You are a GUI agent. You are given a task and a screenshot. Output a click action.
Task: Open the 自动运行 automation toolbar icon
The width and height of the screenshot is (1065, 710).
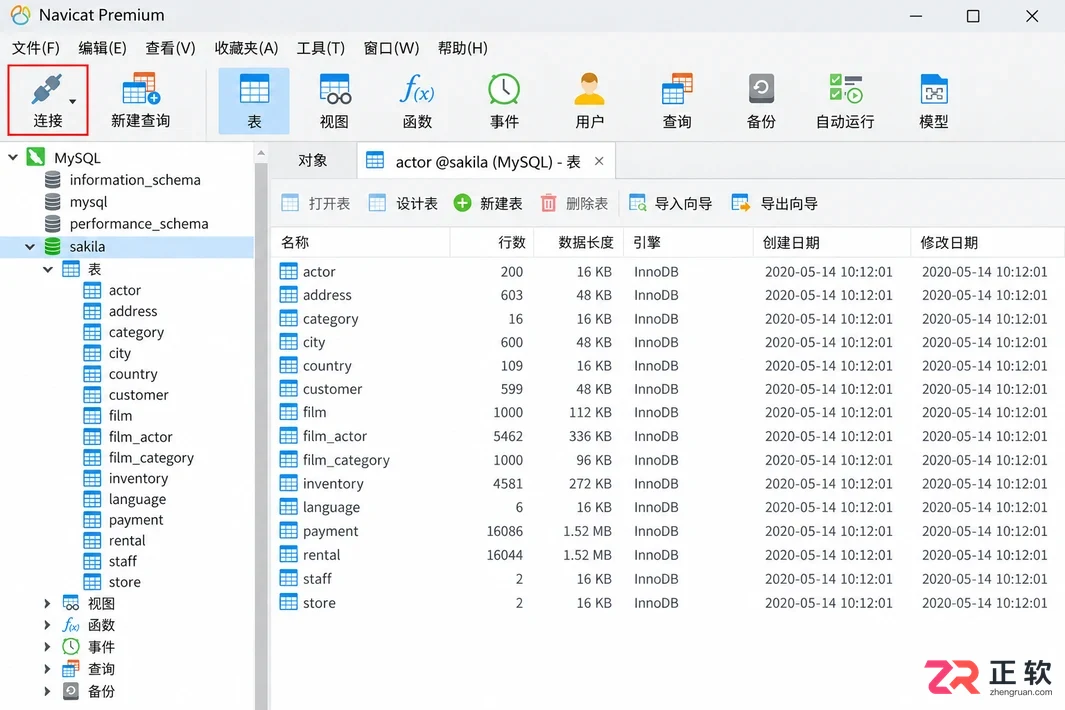(x=845, y=101)
